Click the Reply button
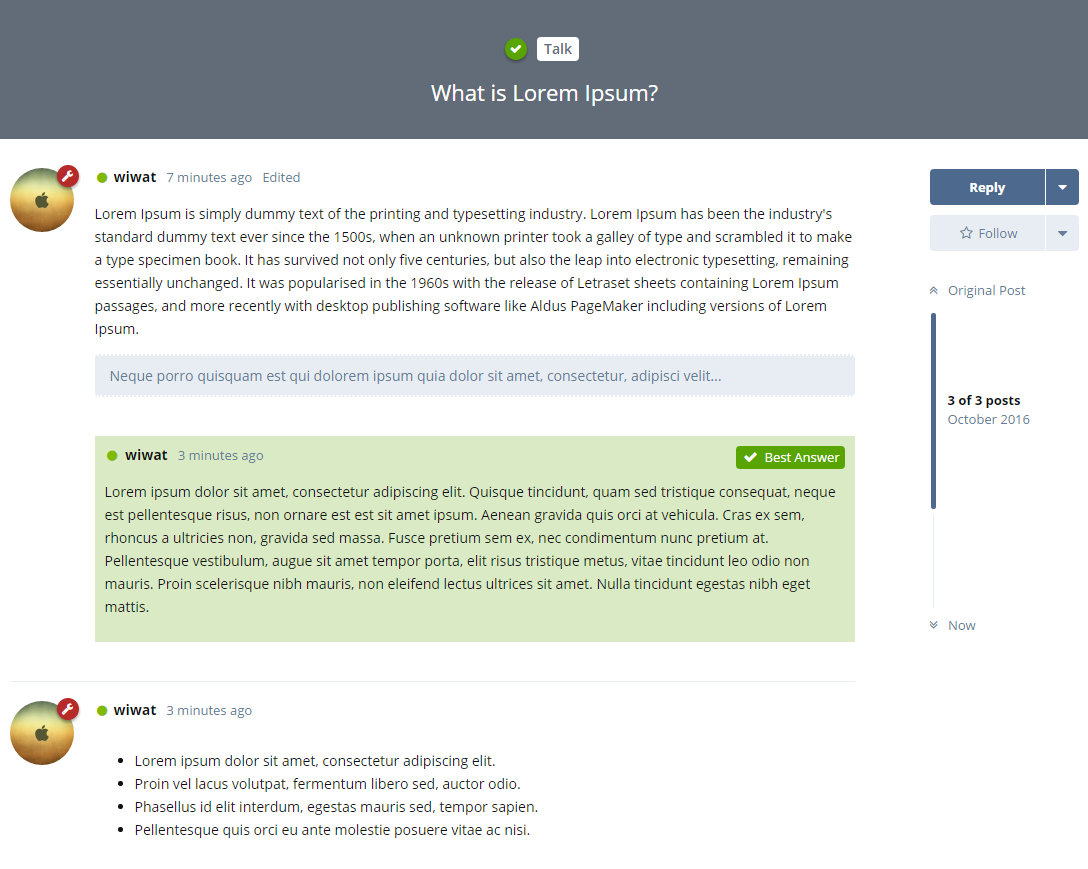Image resolution: width=1088 pixels, height=869 pixels. [987, 187]
